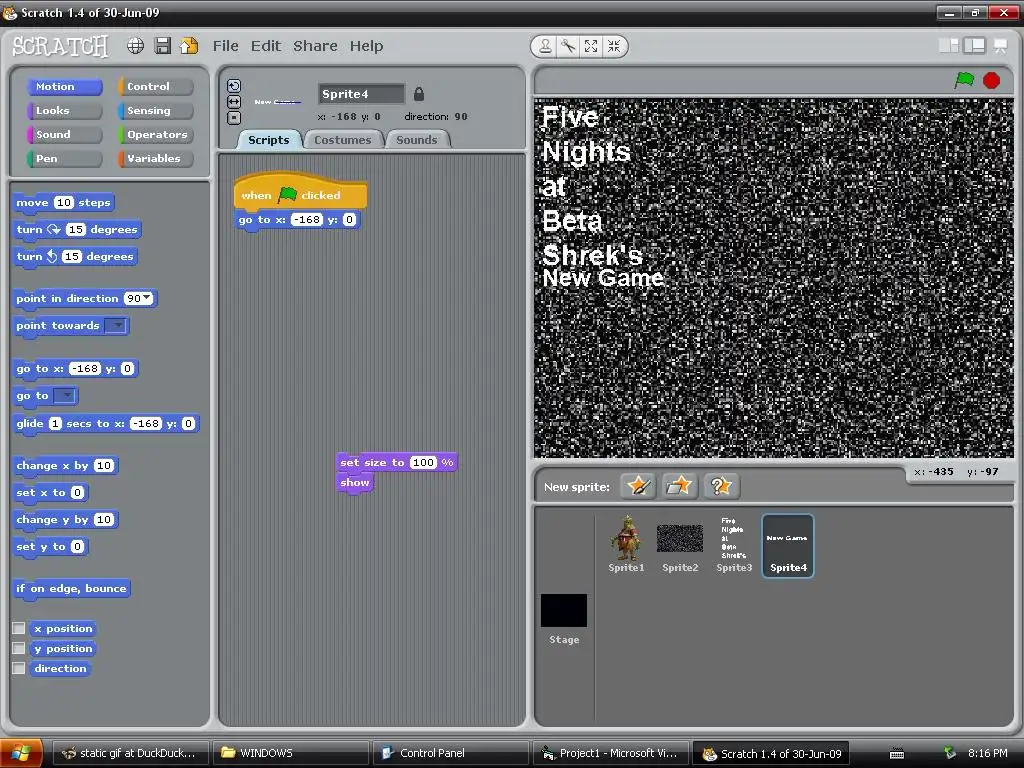Select Sprite2 static thumbnail

(x=680, y=544)
